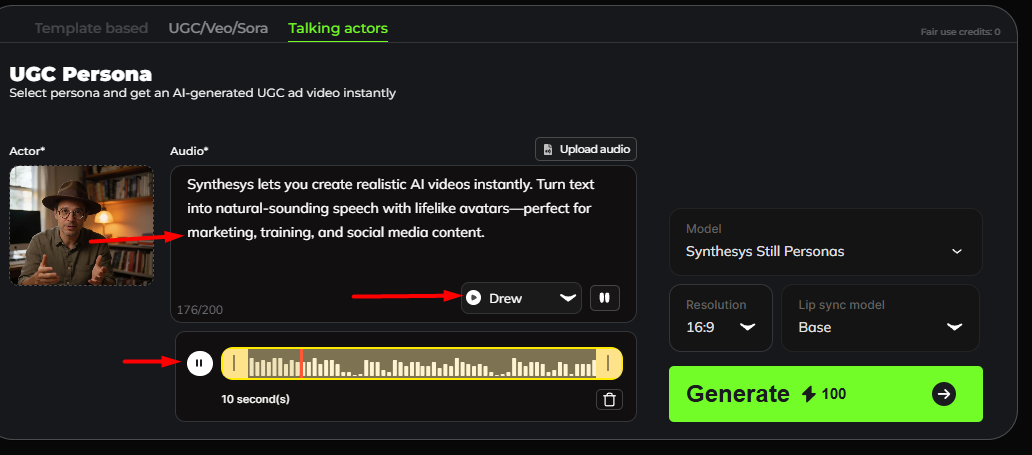
Task: Click the Fair use credits: 0 text
Action: 960,32
